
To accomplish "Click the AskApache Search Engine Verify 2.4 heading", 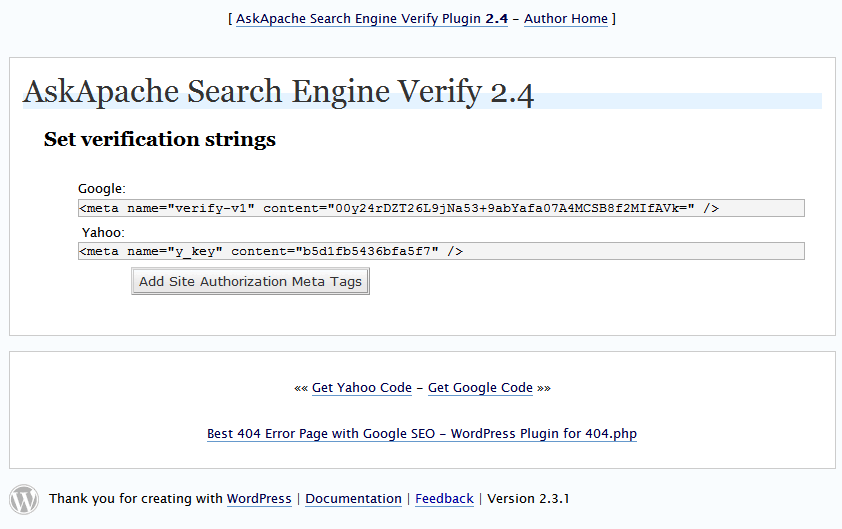I will [x=278, y=92].
